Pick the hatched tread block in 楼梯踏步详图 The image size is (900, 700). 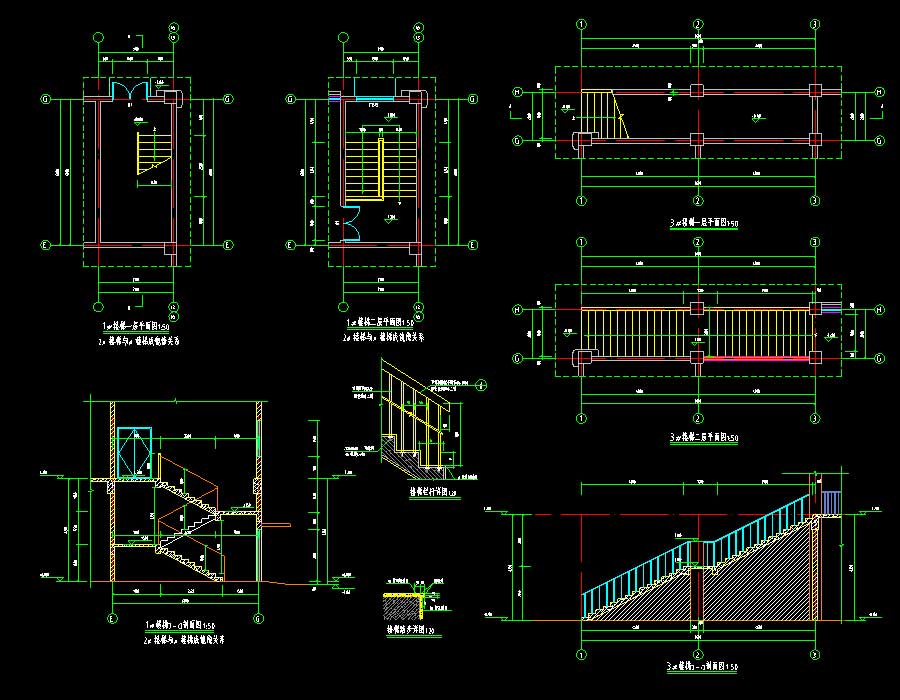point(403,609)
